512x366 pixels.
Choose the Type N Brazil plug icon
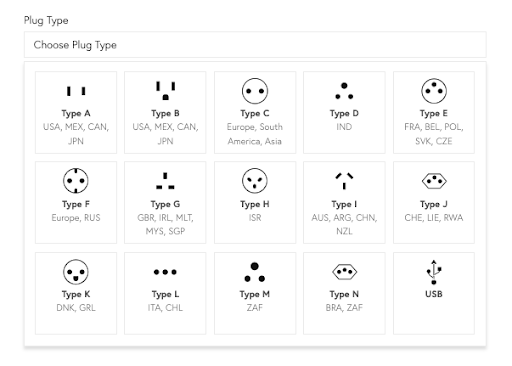(x=344, y=272)
